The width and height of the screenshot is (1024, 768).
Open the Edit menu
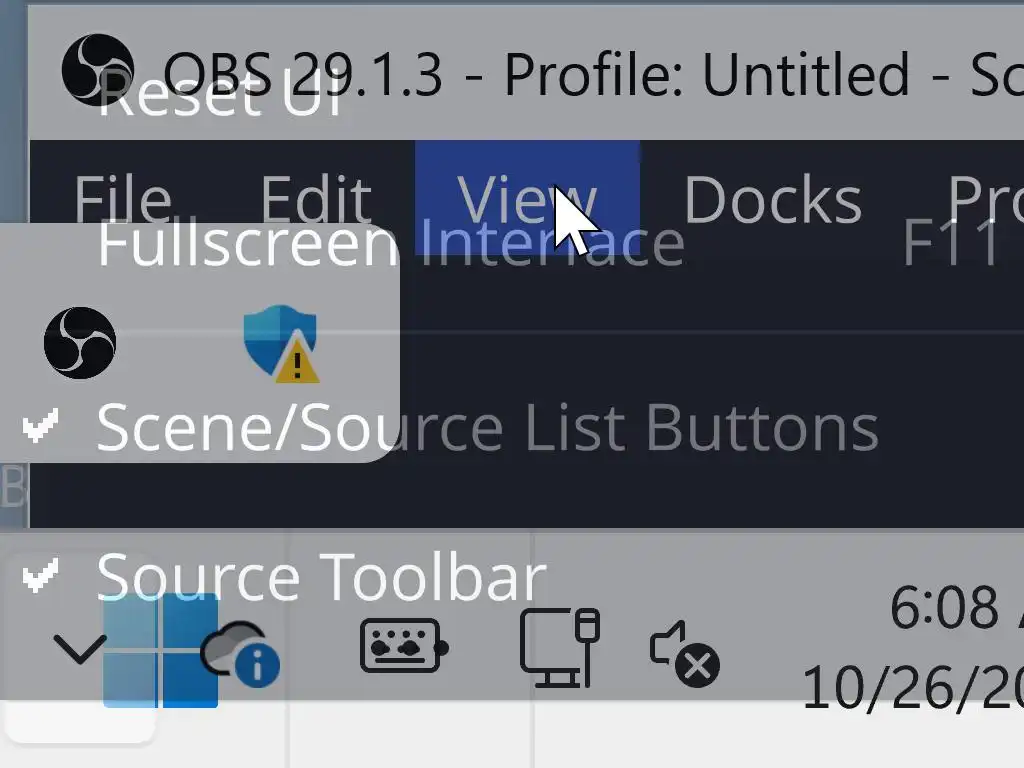point(316,199)
